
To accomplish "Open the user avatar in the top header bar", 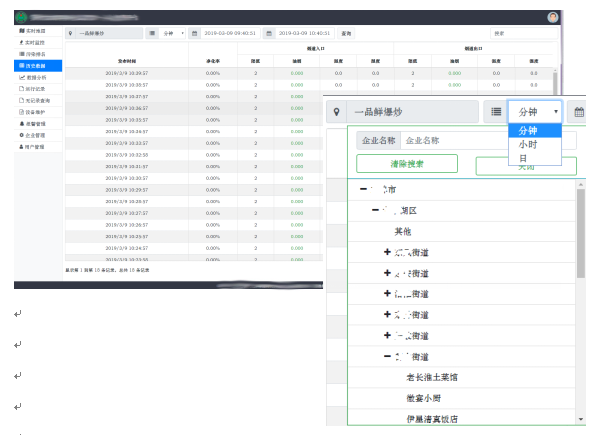I will 552,17.
